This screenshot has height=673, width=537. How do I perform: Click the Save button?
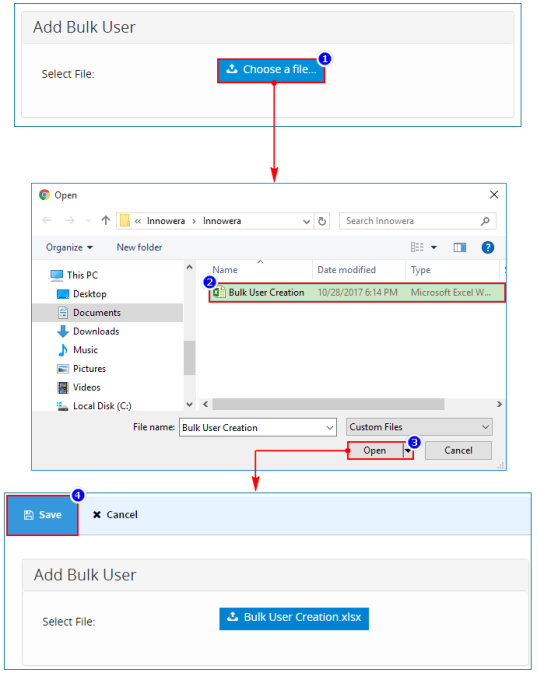click(42, 515)
